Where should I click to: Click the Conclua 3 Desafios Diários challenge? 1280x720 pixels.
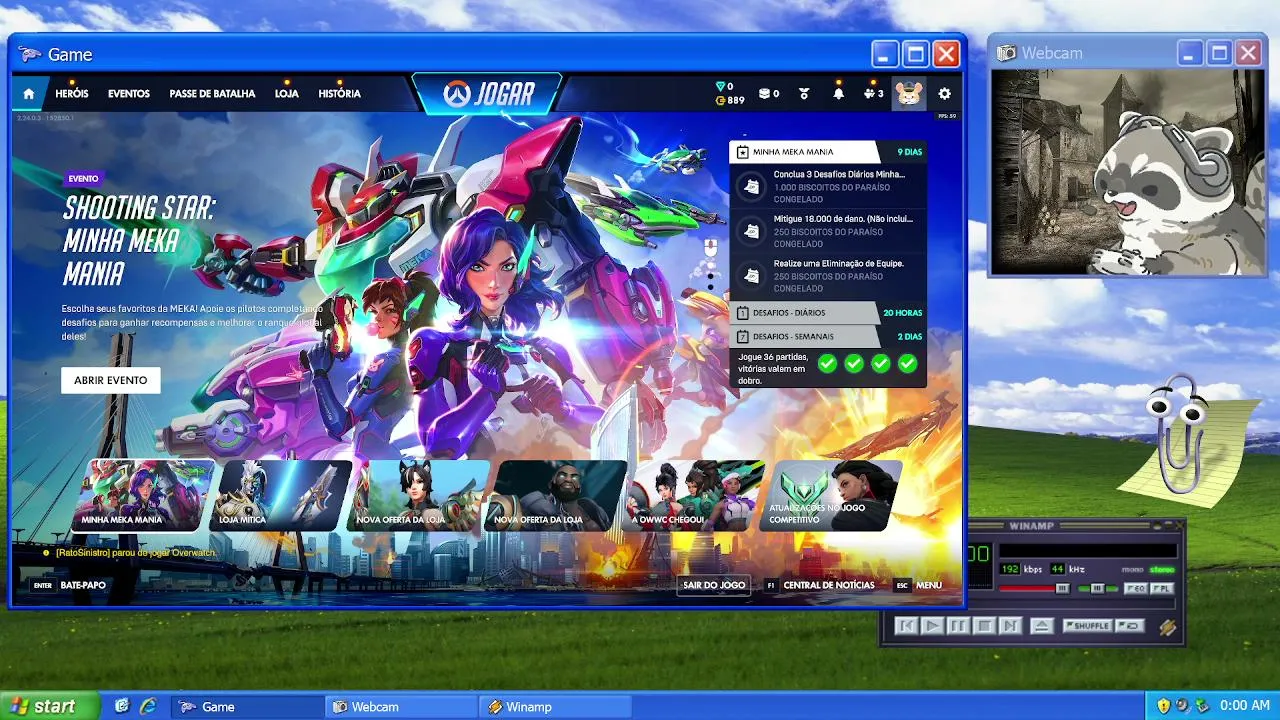827,187
